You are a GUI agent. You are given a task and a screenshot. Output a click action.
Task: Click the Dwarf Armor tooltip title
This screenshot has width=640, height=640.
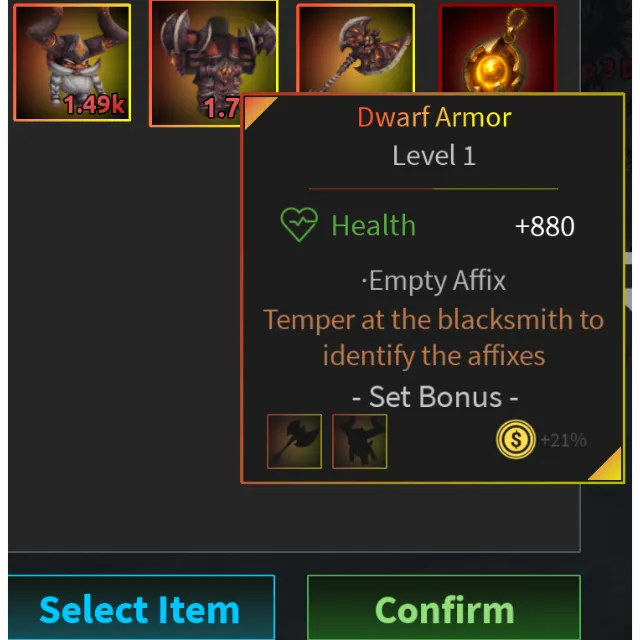click(x=434, y=118)
